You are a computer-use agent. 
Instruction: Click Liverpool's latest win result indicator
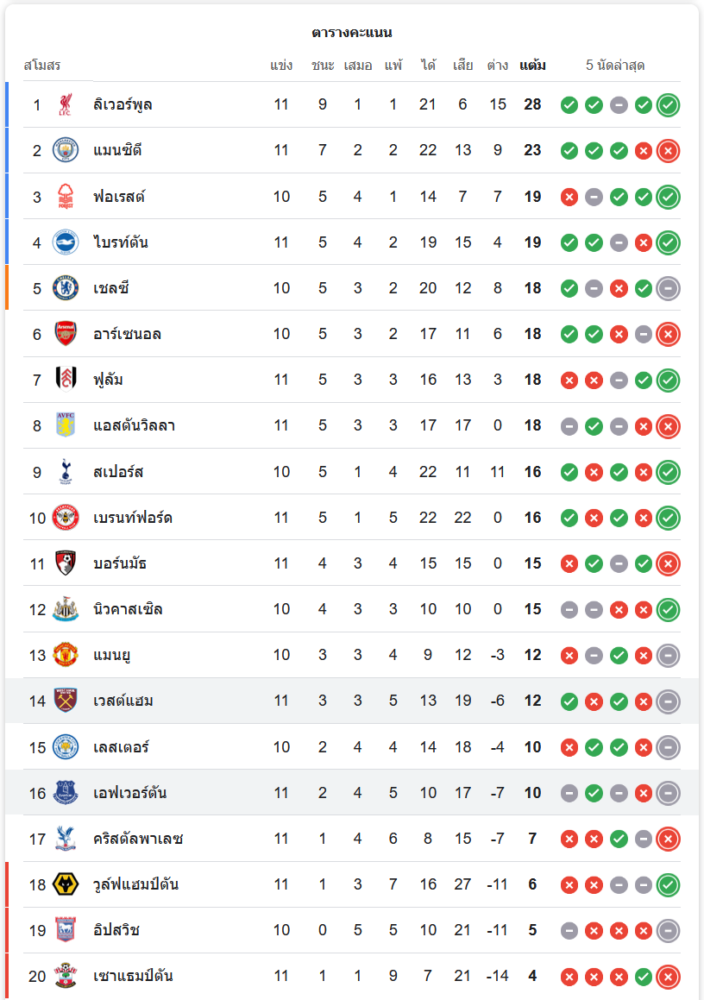668,105
